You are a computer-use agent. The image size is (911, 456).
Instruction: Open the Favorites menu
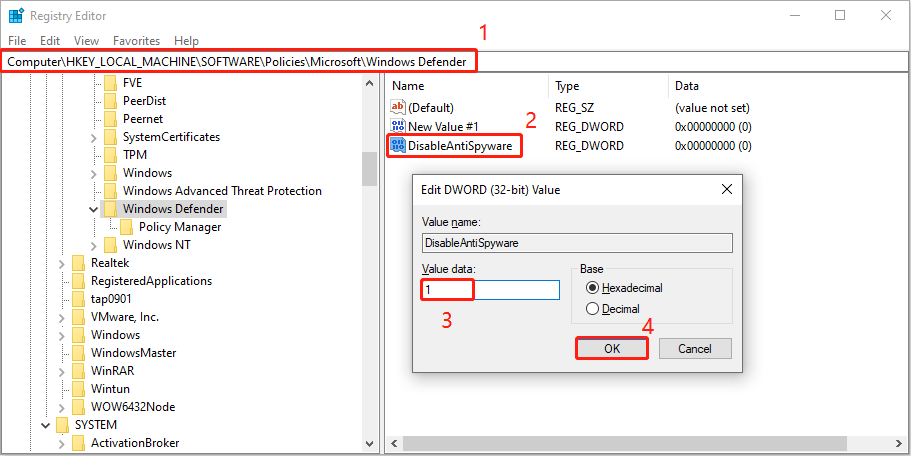click(137, 41)
